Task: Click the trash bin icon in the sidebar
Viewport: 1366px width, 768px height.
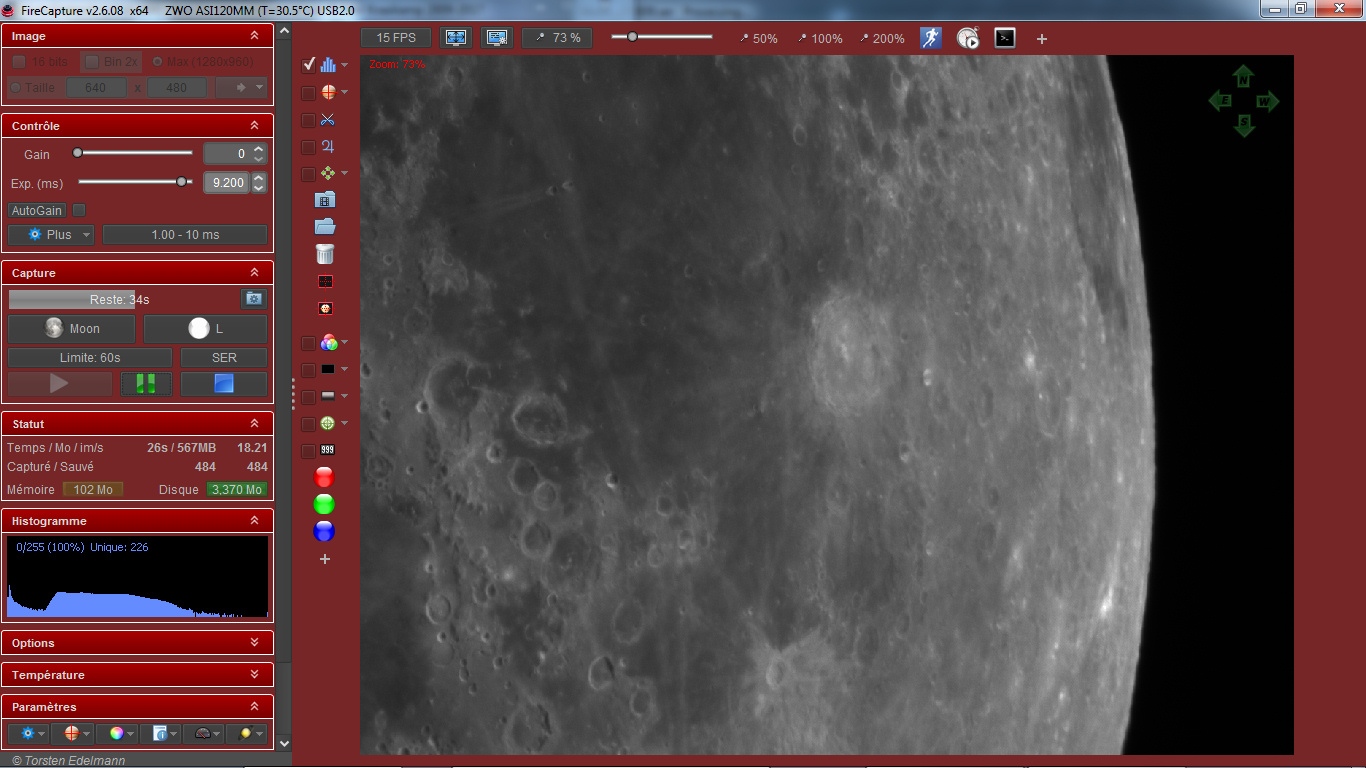Action: 325,254
